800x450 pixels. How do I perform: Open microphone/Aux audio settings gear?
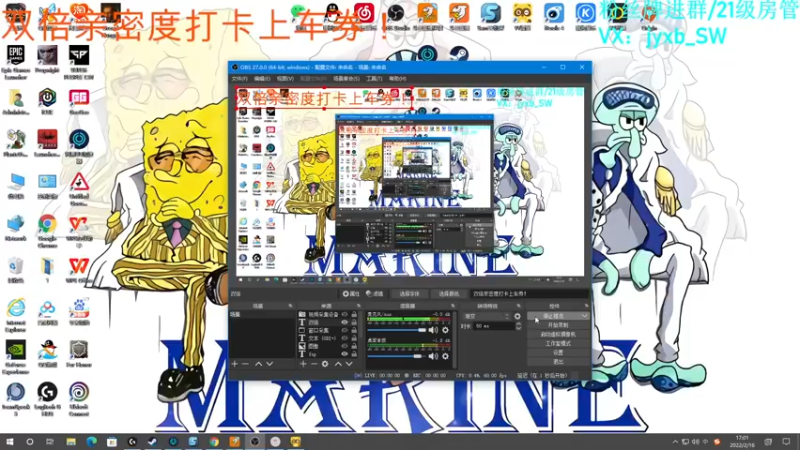pos(445,330)
